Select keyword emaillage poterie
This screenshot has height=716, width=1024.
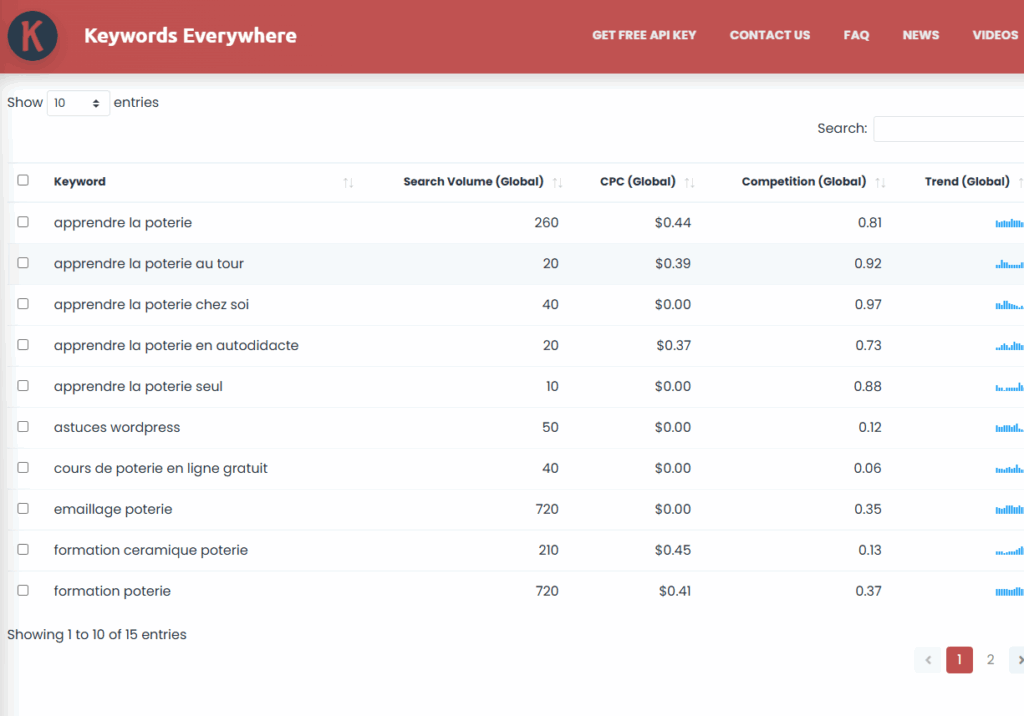[113, 510]
